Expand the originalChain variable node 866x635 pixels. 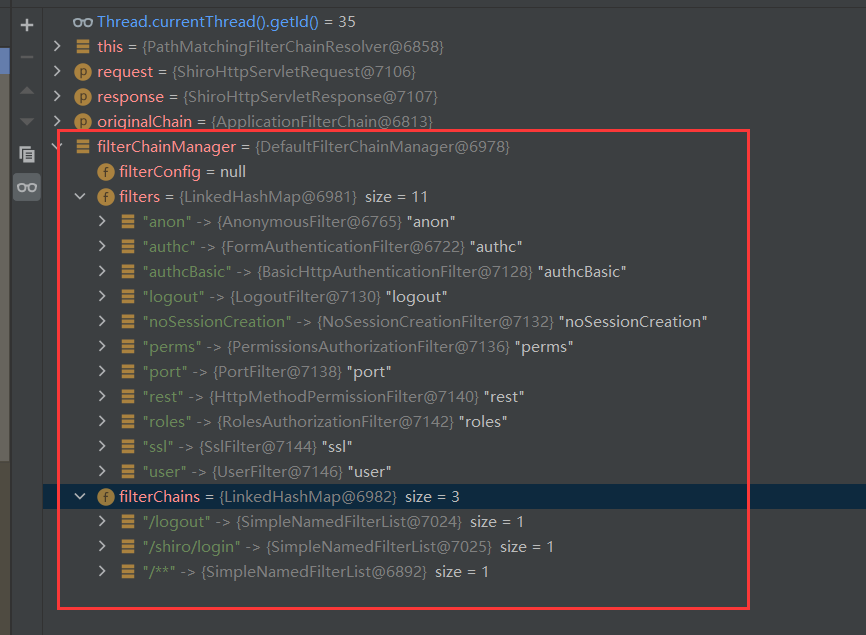click(57, 121)
